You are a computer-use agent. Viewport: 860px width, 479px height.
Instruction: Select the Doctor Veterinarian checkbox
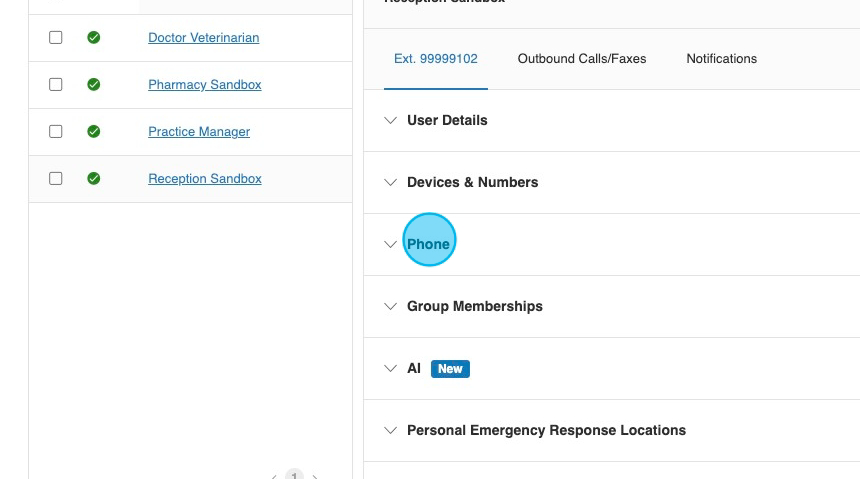pos(56,38)
